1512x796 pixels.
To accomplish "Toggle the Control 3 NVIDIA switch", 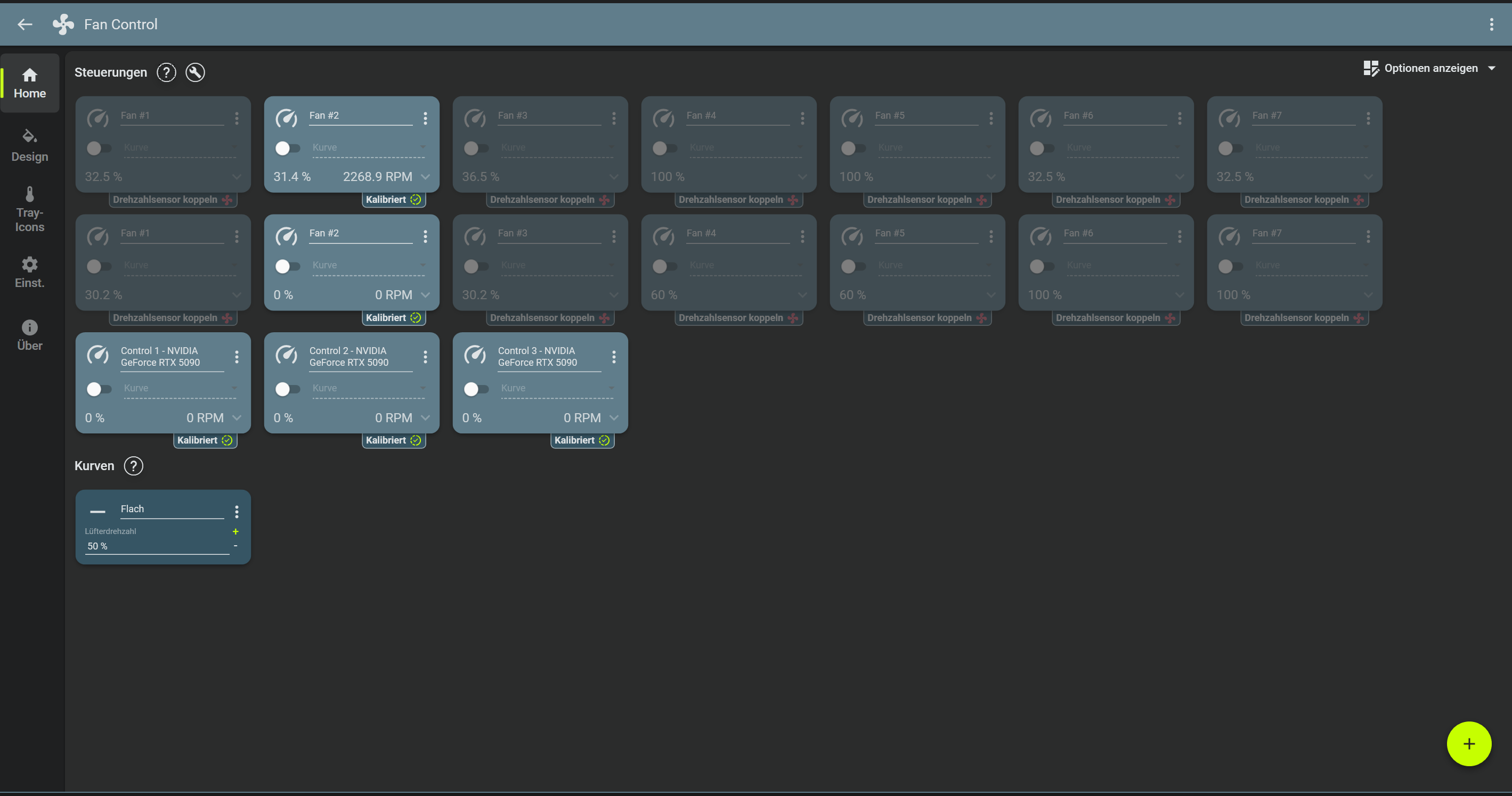I will coord(475,389).
